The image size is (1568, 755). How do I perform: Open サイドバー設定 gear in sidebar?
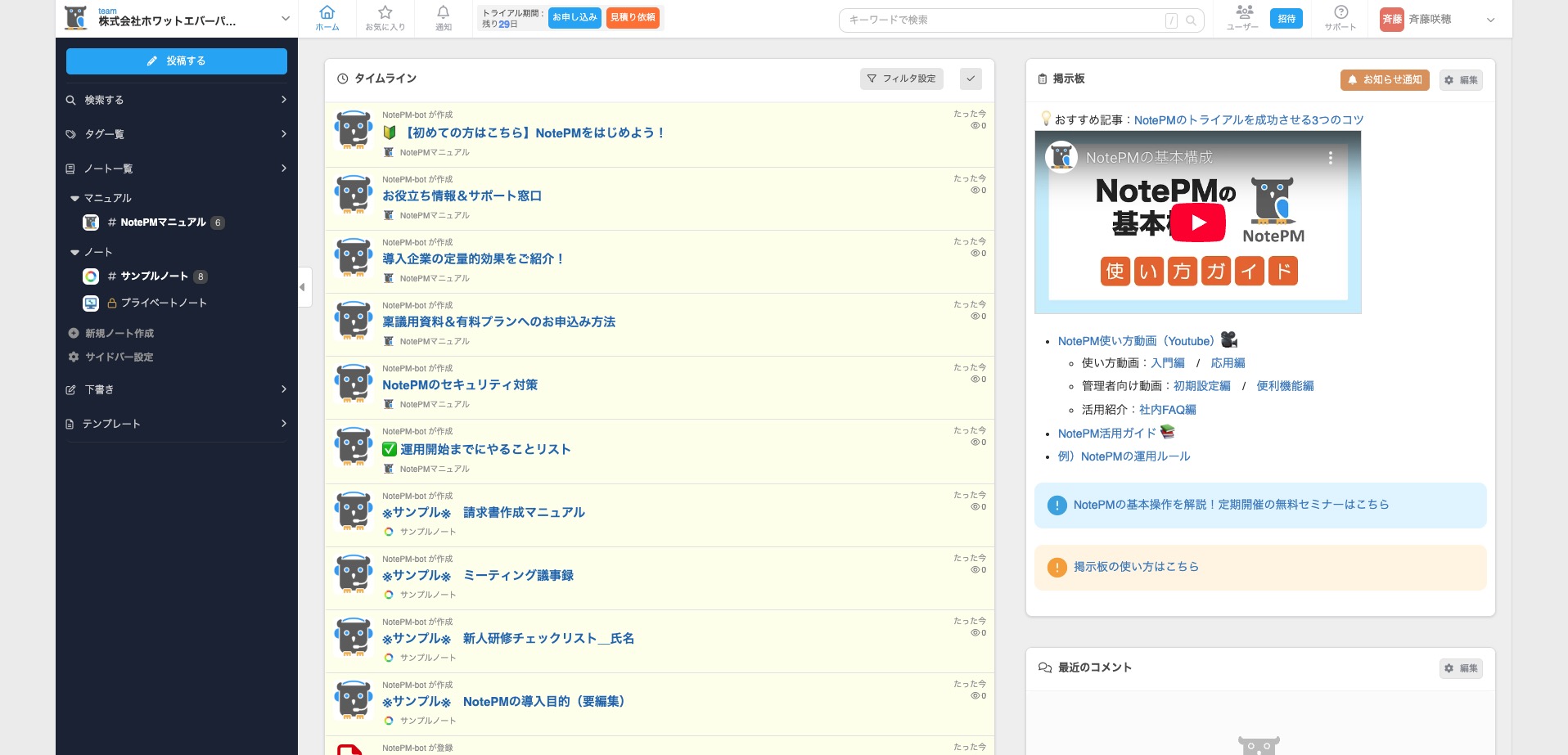click(74, 357)
